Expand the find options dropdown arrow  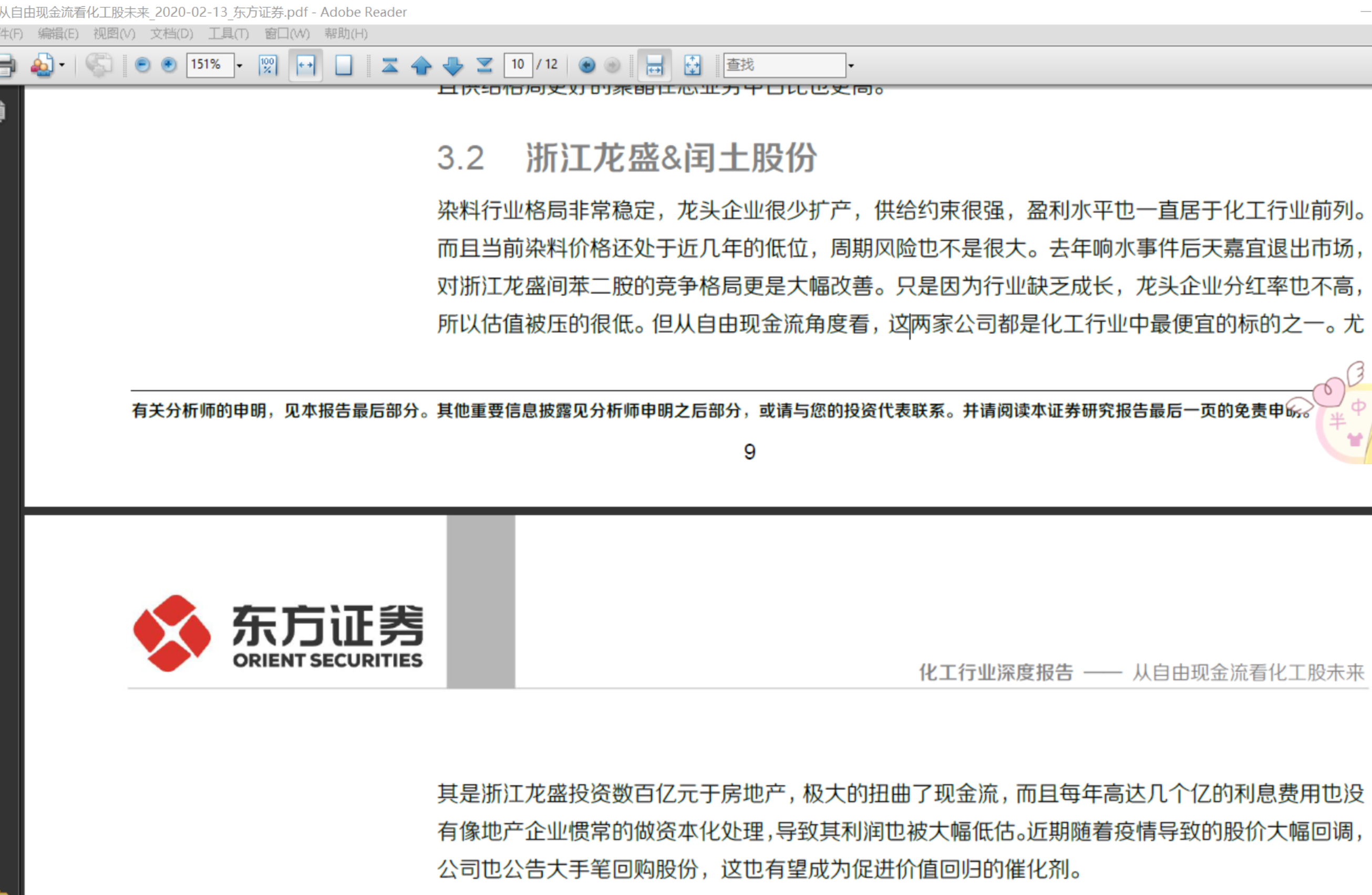[851, 66]
